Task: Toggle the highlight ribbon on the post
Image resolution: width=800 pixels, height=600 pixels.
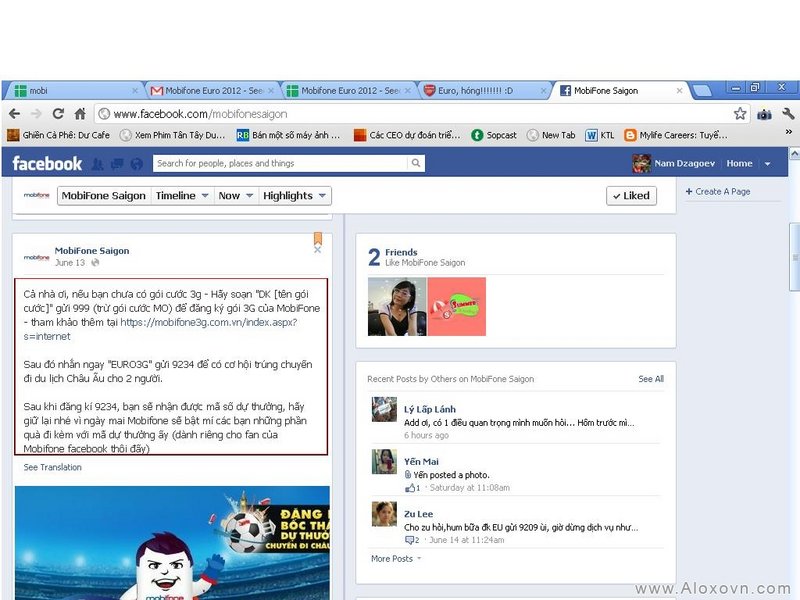Action: coord(318,239)
